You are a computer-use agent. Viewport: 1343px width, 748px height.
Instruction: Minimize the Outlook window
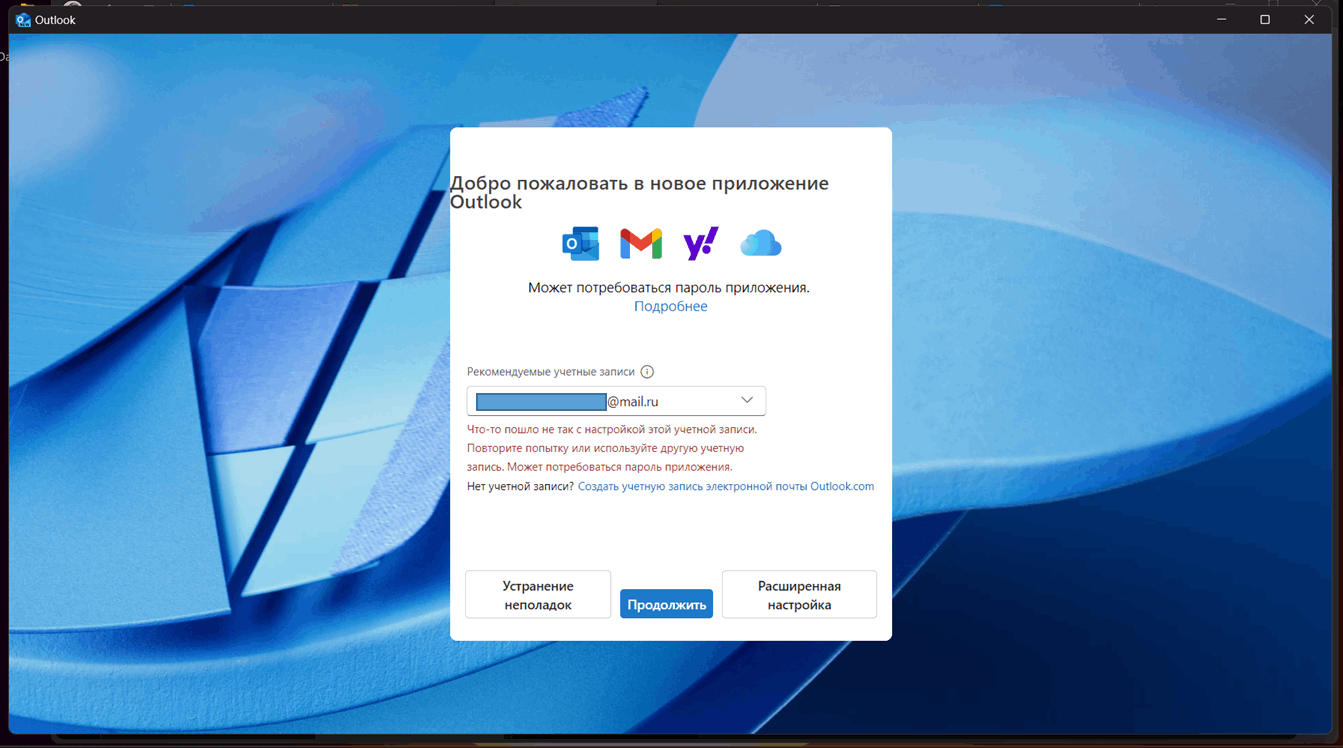pyautogui.click(x=1221, y=20)
